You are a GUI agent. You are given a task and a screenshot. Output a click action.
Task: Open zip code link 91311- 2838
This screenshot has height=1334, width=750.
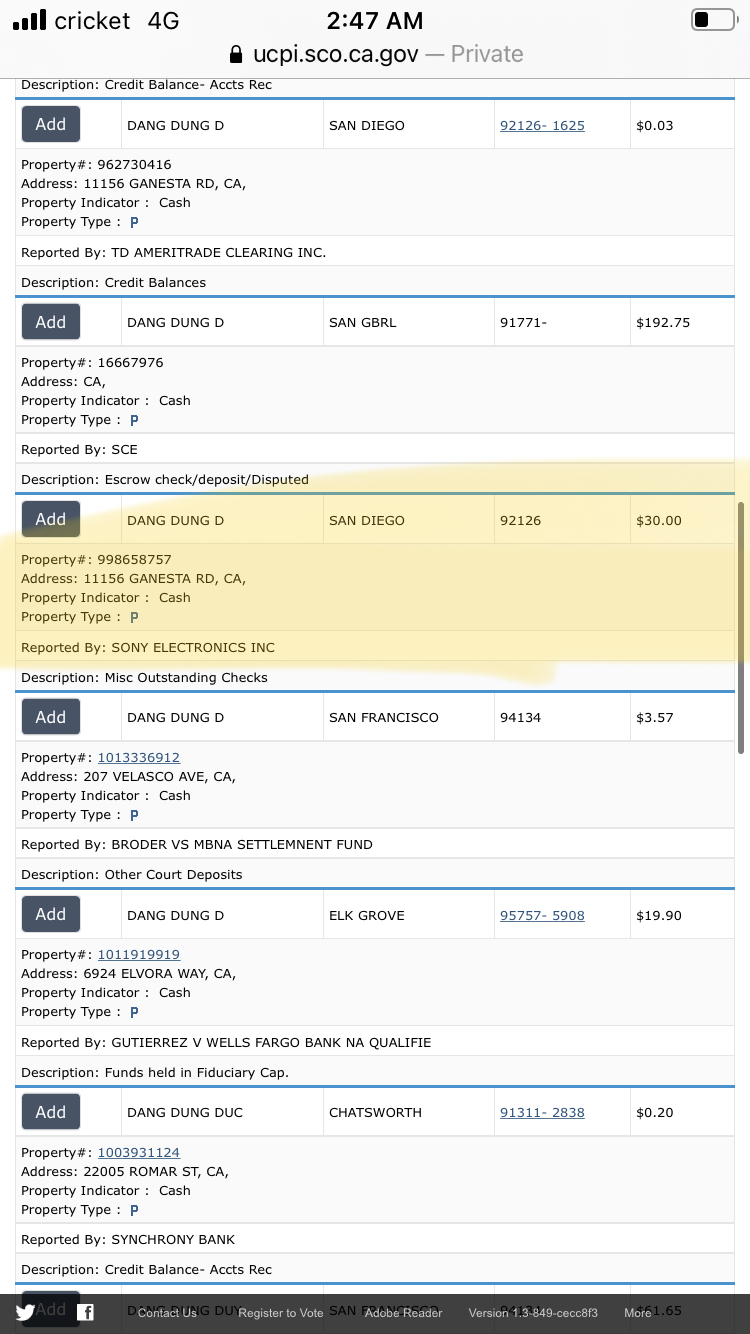[542, 1112]
